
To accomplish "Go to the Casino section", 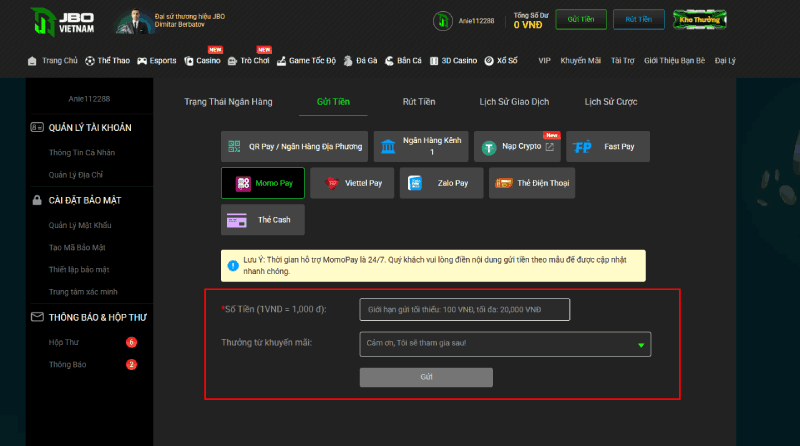I will tap(203, 61).
